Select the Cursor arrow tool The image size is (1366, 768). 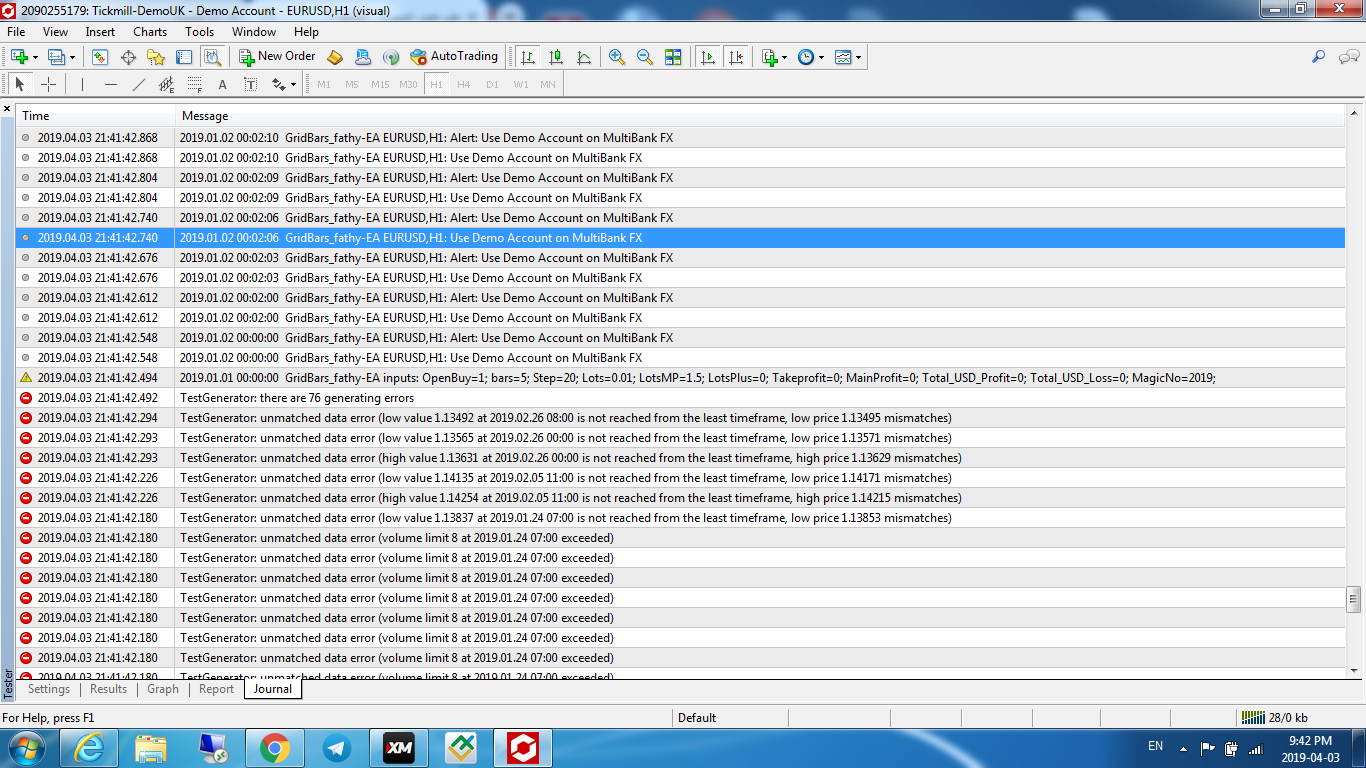point(19,85)
